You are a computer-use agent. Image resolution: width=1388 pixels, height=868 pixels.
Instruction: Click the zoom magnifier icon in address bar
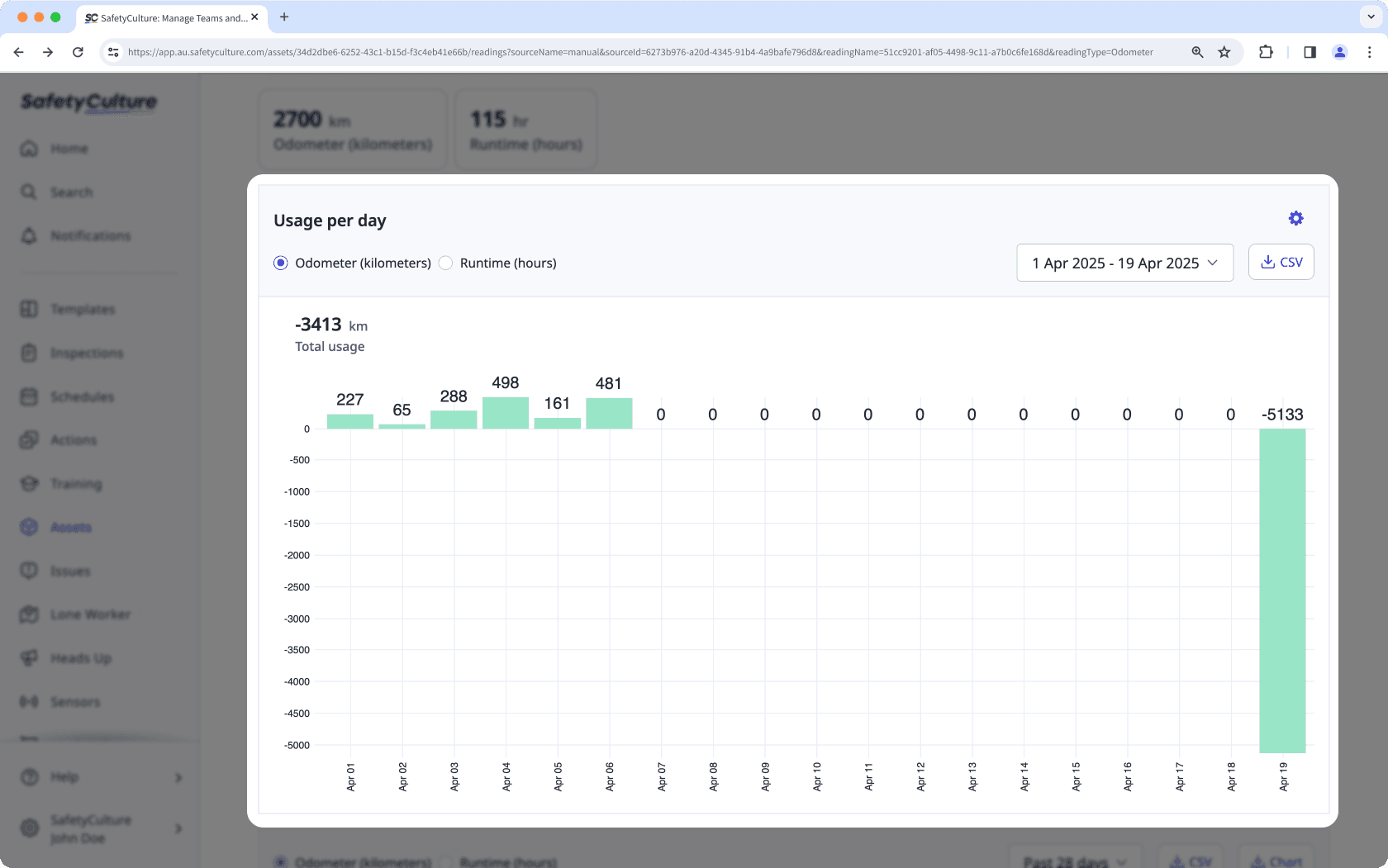click(1197, 52)
